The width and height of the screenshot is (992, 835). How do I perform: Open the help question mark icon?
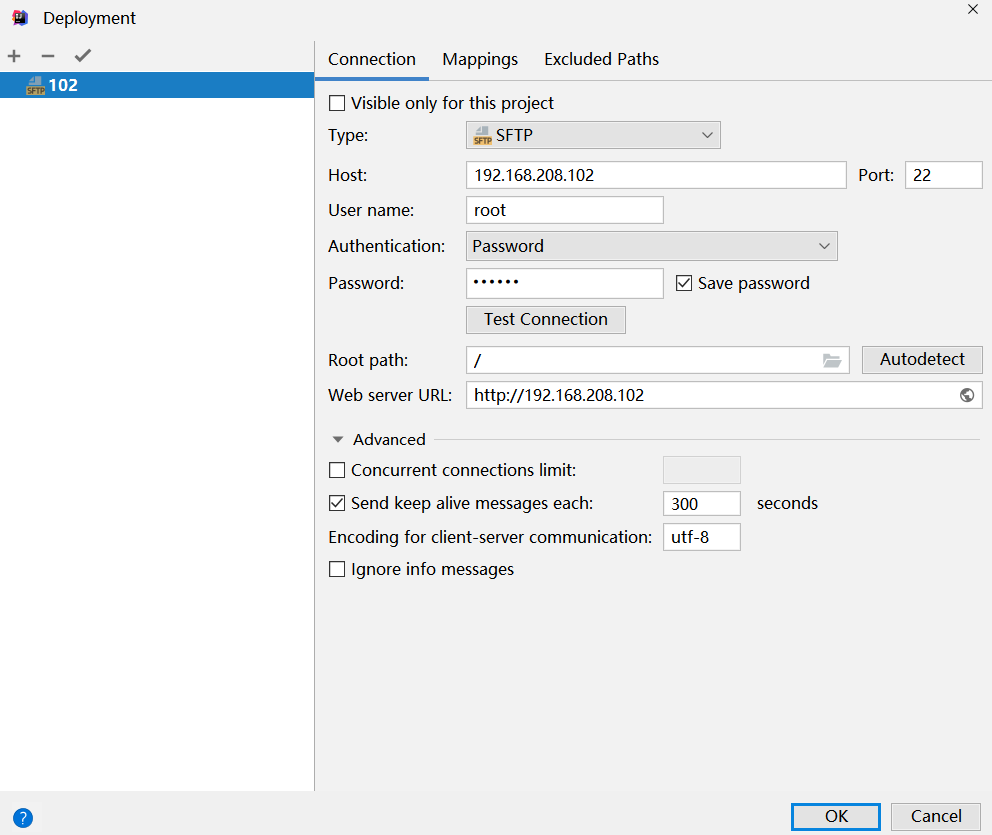click(x=23, y=817)
